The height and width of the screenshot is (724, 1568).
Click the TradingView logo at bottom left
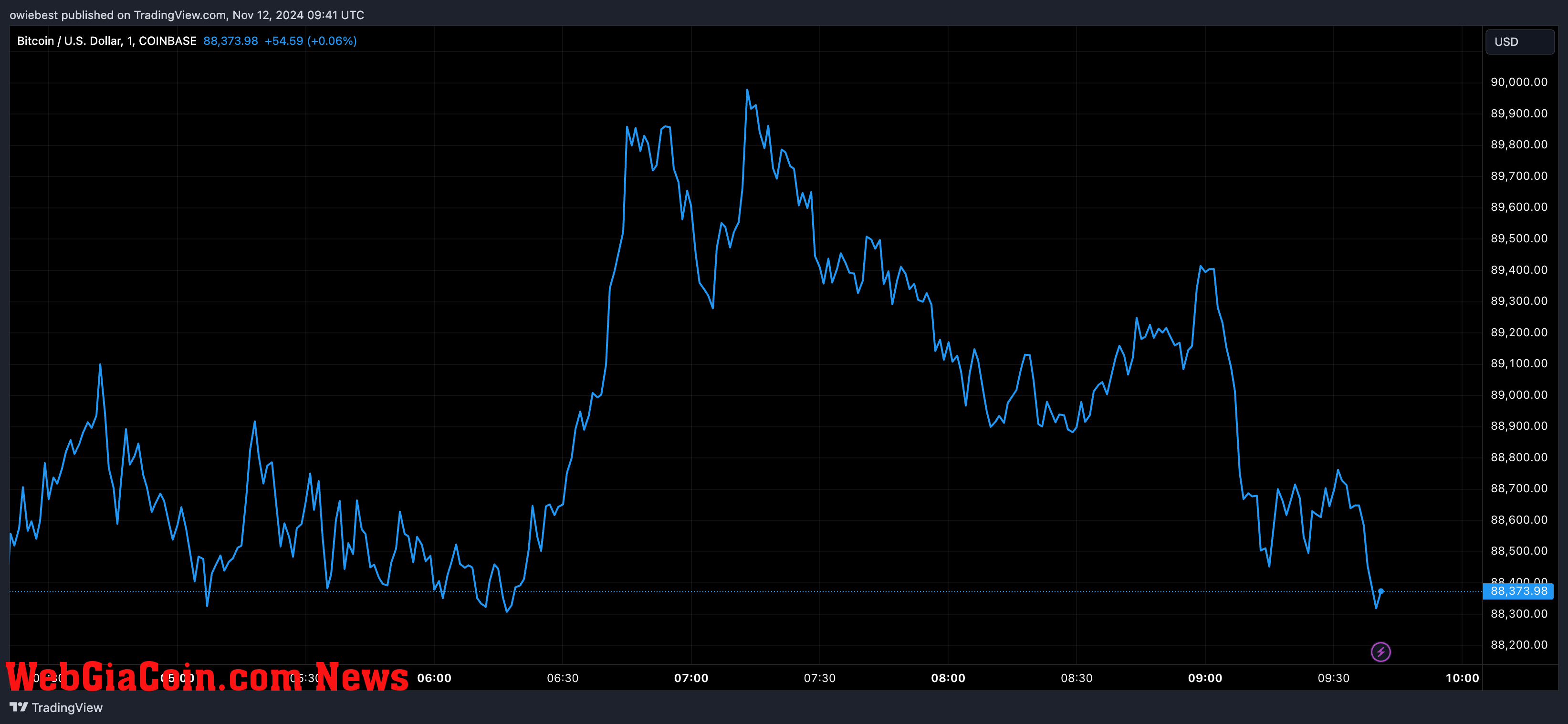56,708
